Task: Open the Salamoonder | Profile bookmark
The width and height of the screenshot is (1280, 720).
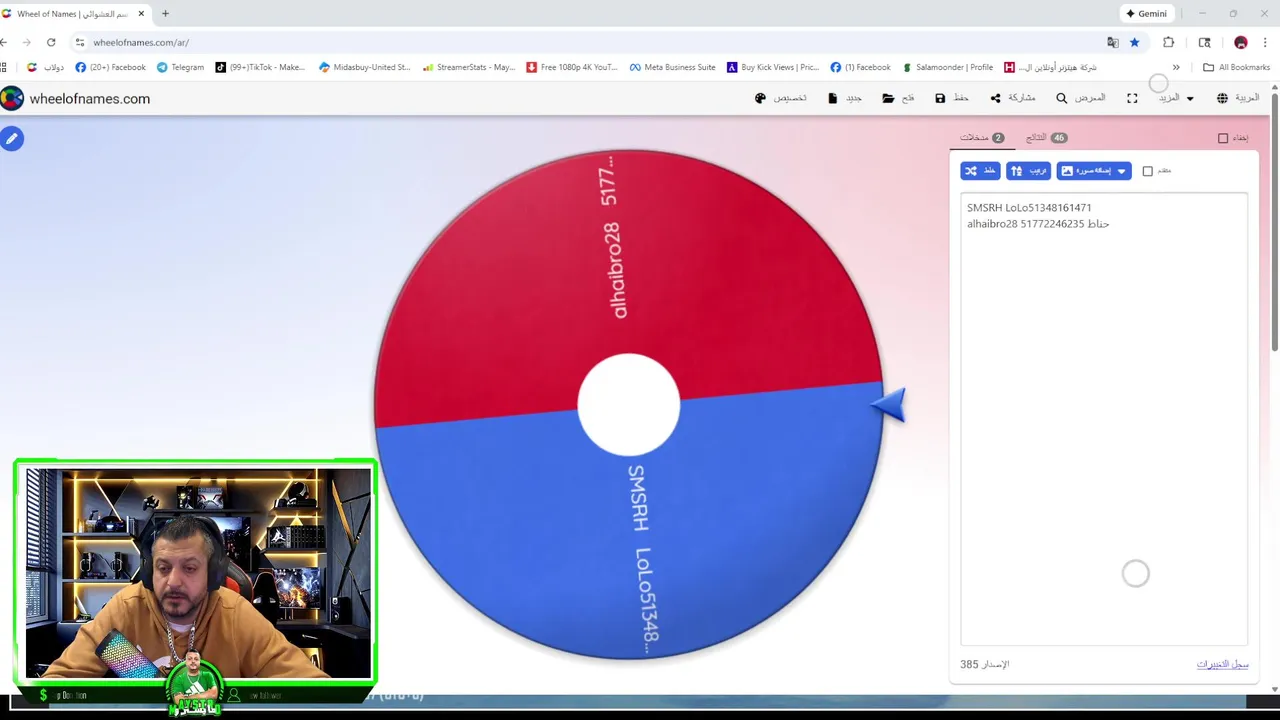Action: pos(948,67)
